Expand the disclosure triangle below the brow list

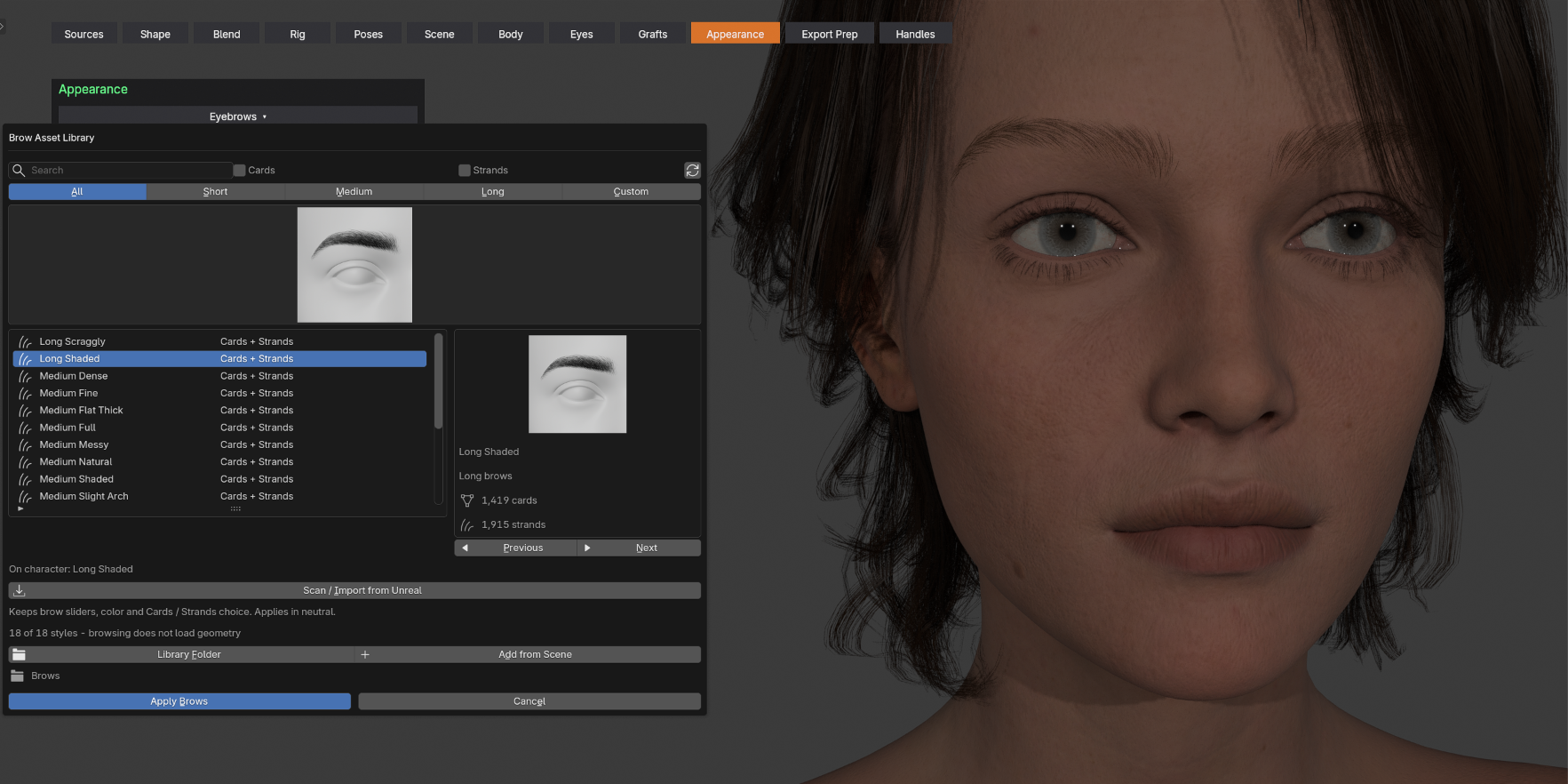pyautogui.click(x=20, y=509)
